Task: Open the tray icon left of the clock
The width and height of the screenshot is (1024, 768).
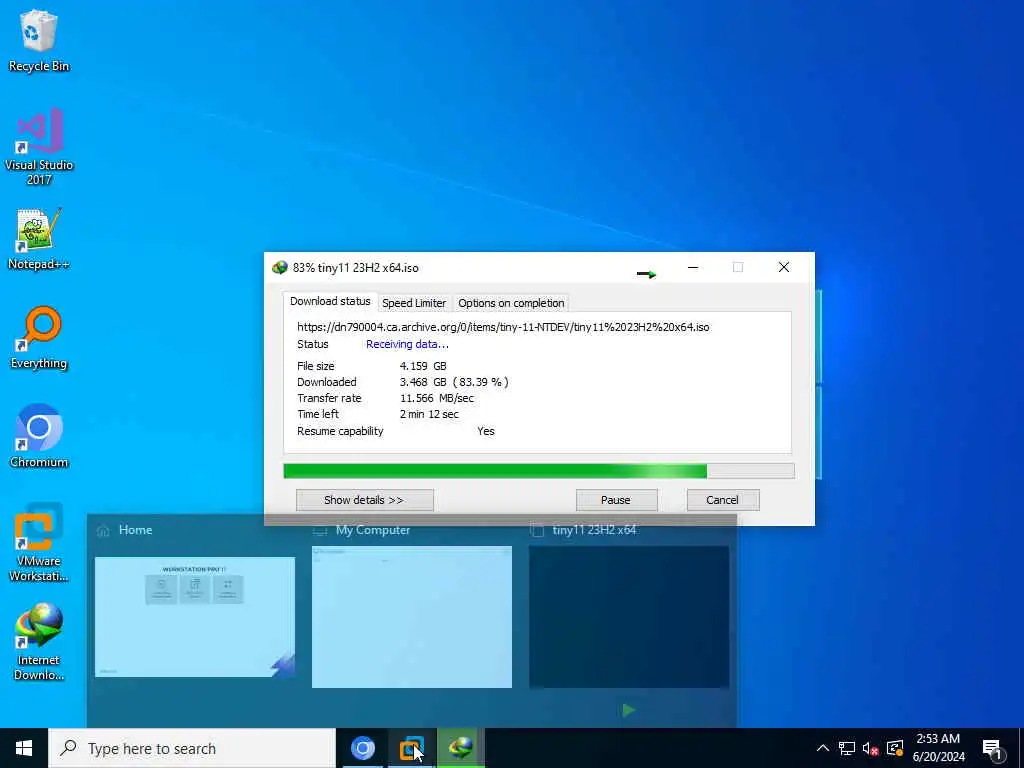Action: click(895, 748)
